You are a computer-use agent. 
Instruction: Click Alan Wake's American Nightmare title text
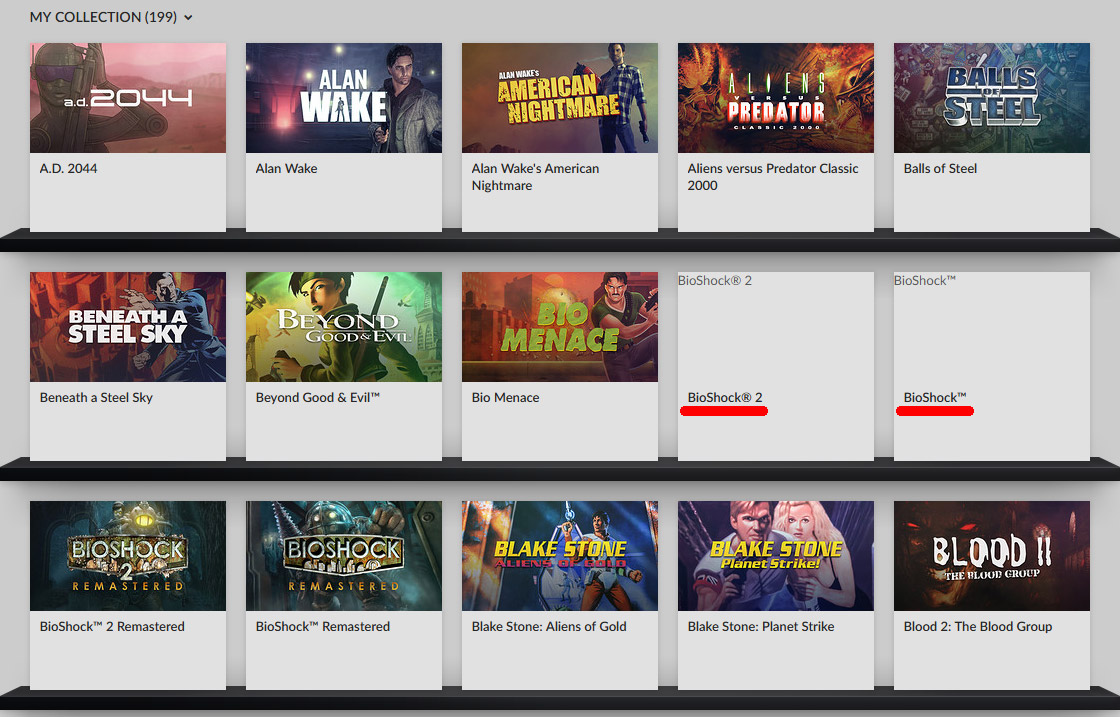(535, 177)
